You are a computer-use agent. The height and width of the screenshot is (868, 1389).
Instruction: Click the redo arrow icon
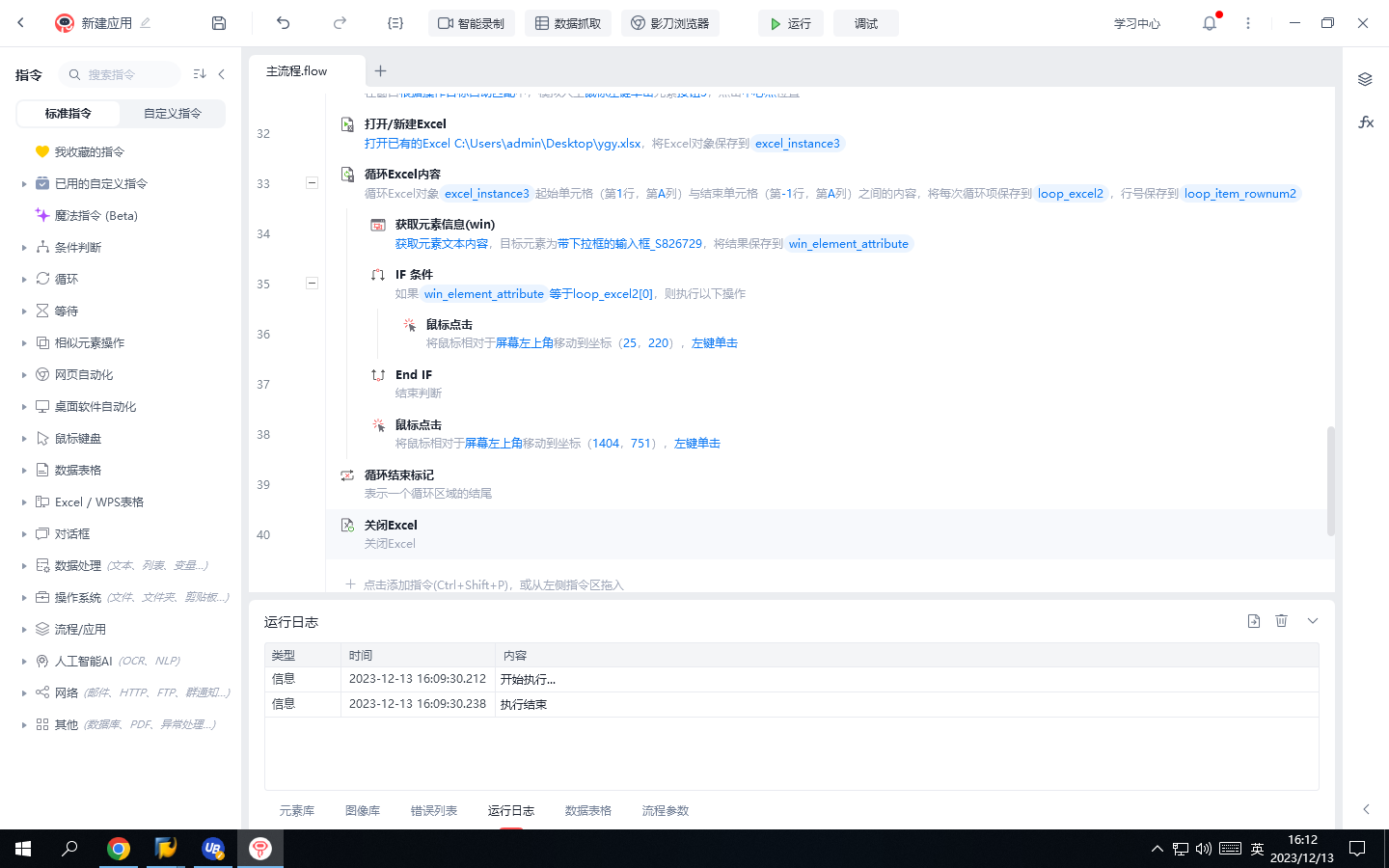pyautogui.click(x=340, y=23)
